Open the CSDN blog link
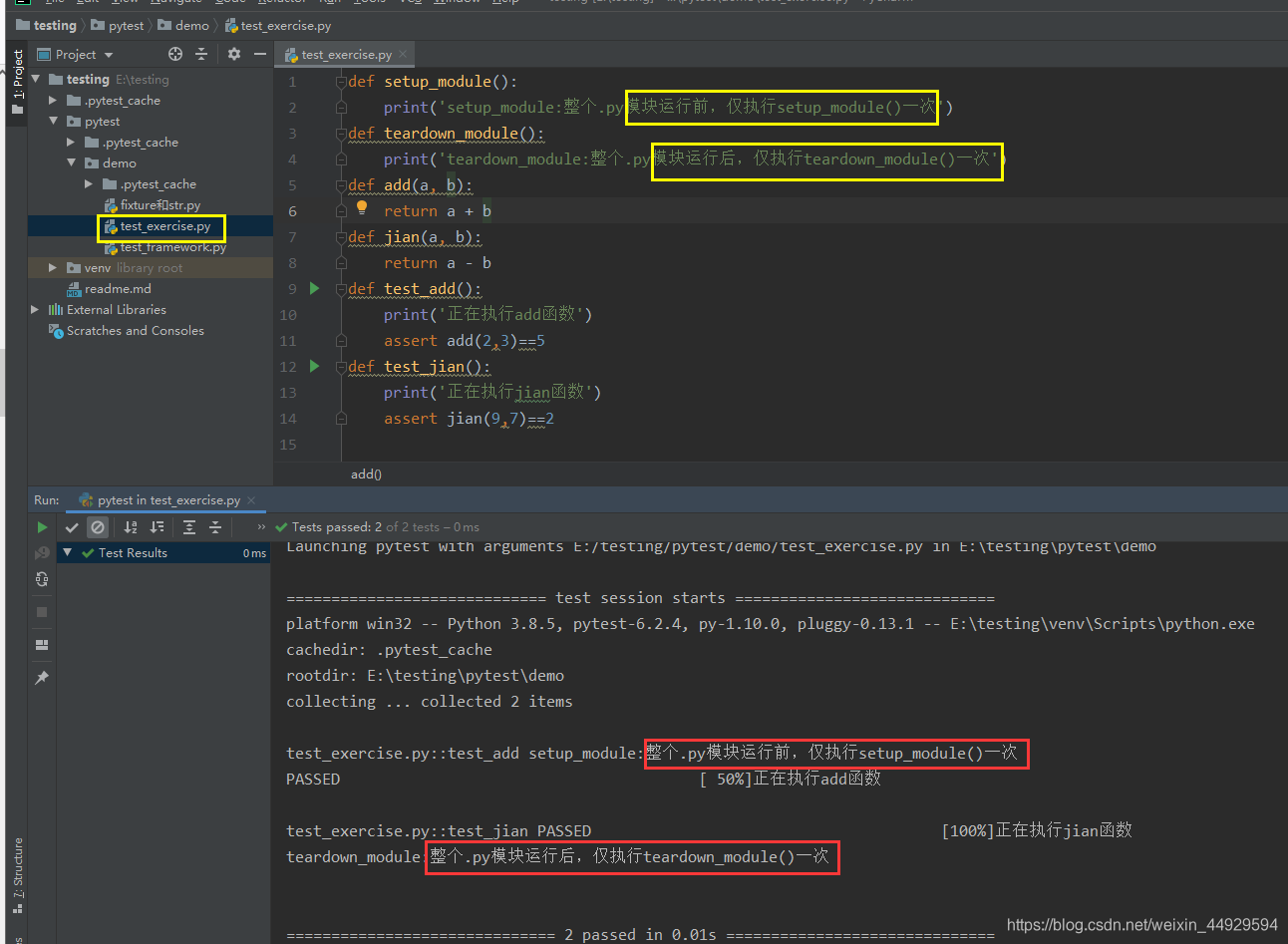Screen dimensions: 1288x944 pyautogui.click(x=1139, y=925)
